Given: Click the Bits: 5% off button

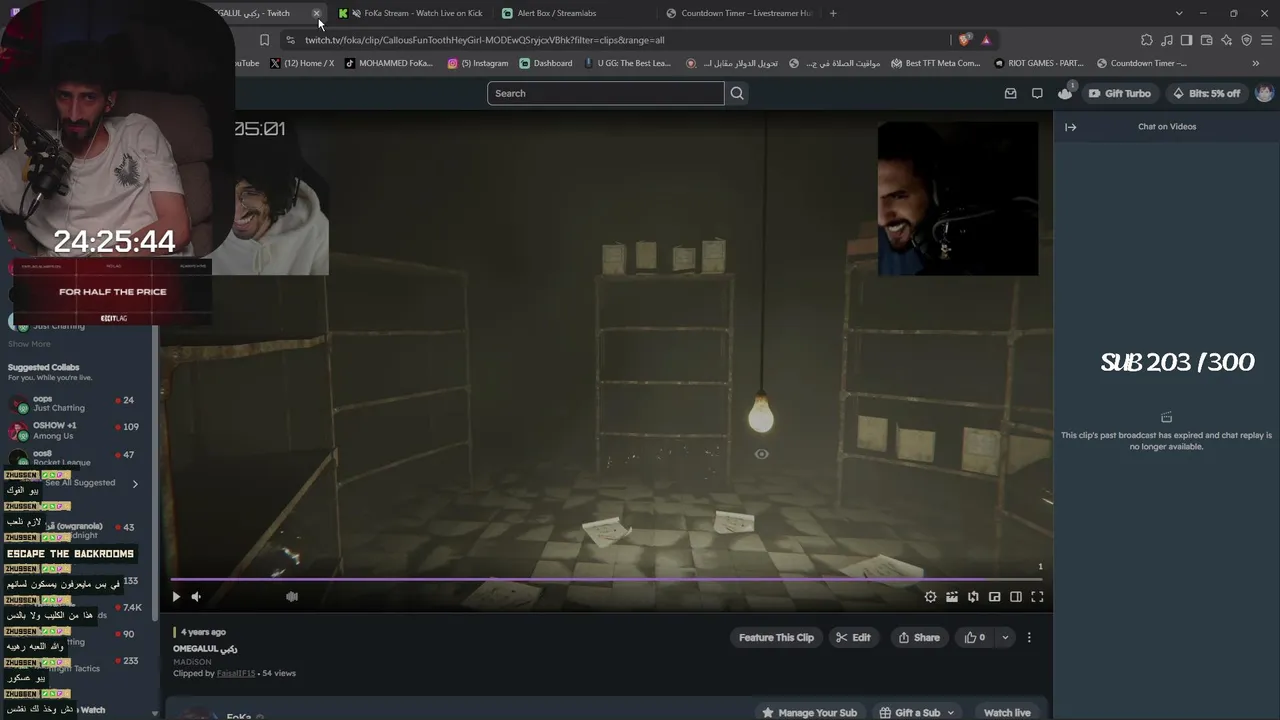Looking at the screenshot, I should click(1206, 93).
